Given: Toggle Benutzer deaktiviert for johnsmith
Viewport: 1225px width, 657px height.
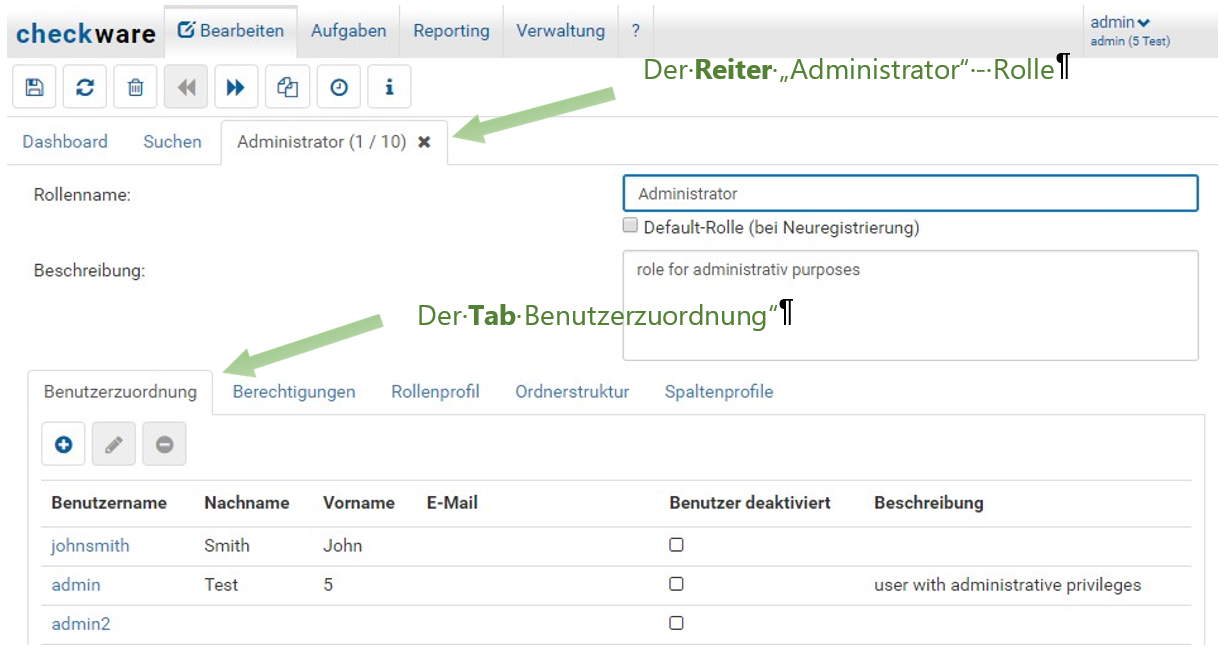Looking at the screenshot, I should pos(676,545).
